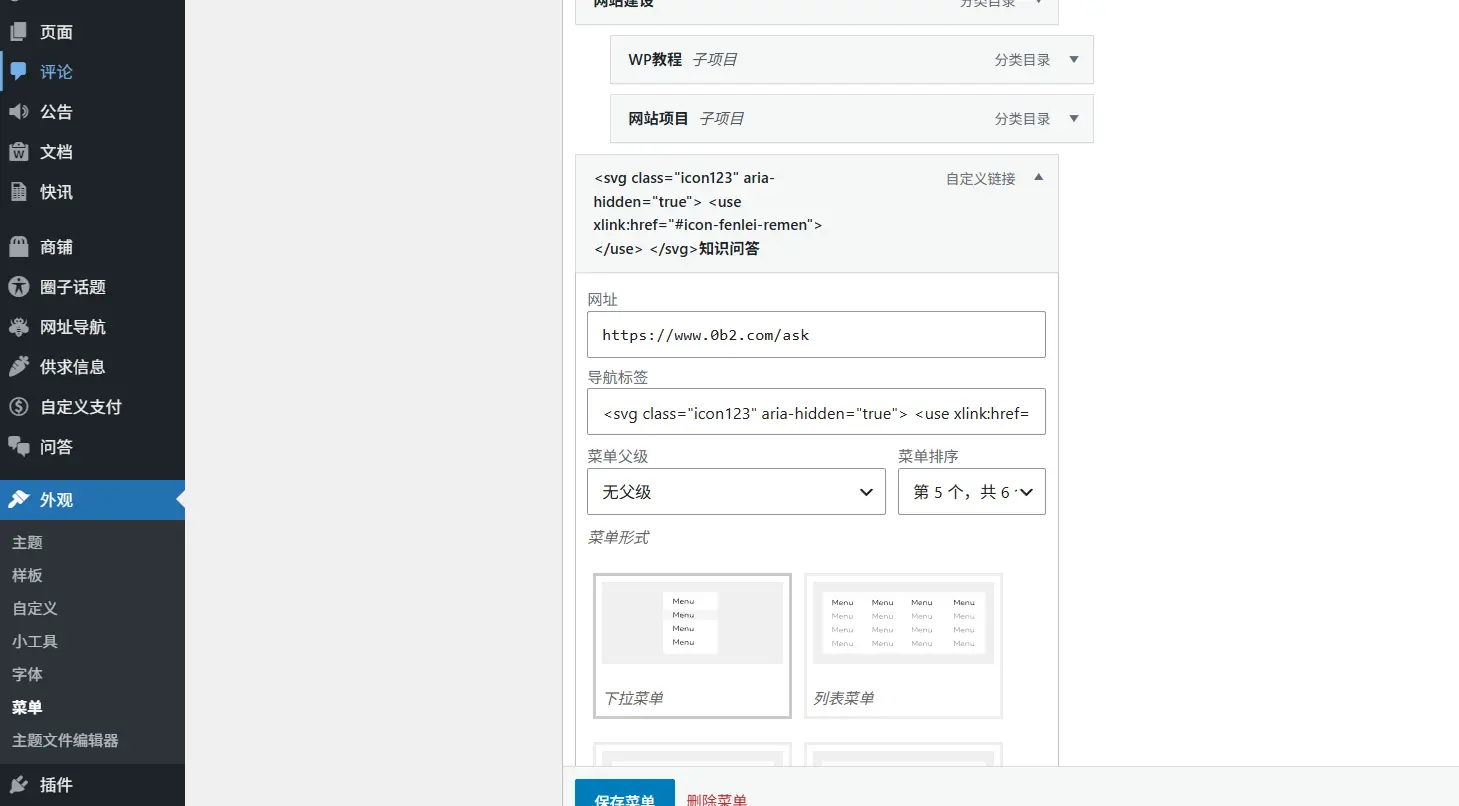Click the 公告 megaphone icon
The width and height of the screenshot is (1459, 806).
click(18, 112)
